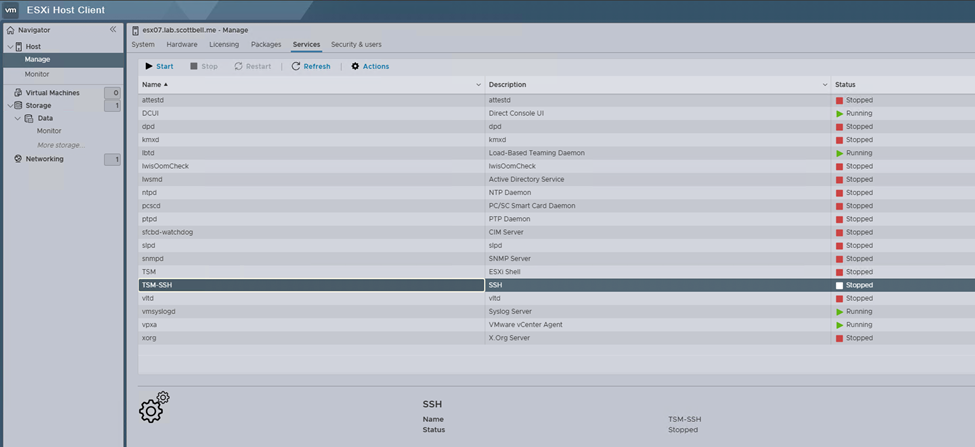
Task: Collapse the Host tree node
Action: click(9, 47)
